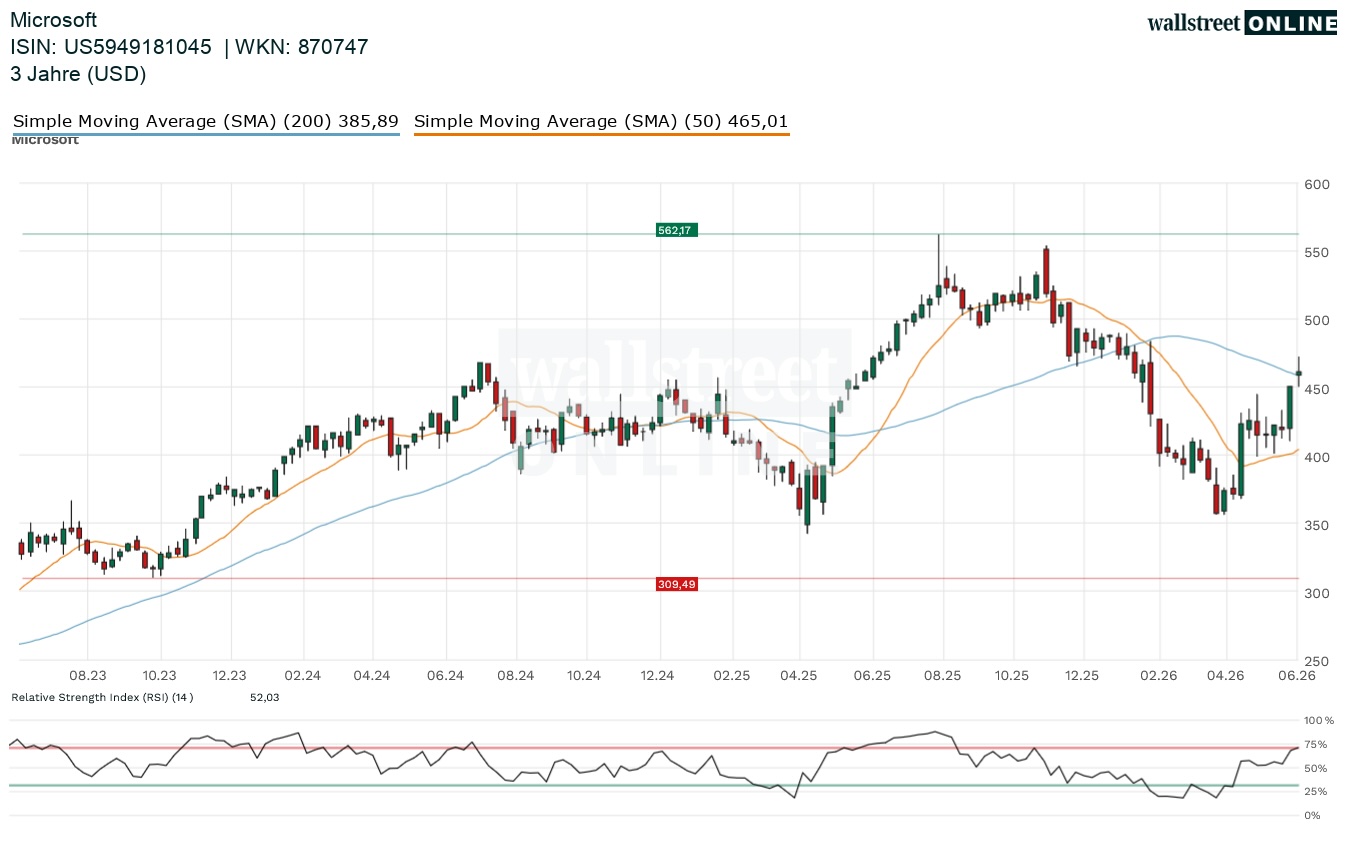Select the ISIN: US5949181045 text
This screenshot has height=843, width=1349.
click(111, 47)
